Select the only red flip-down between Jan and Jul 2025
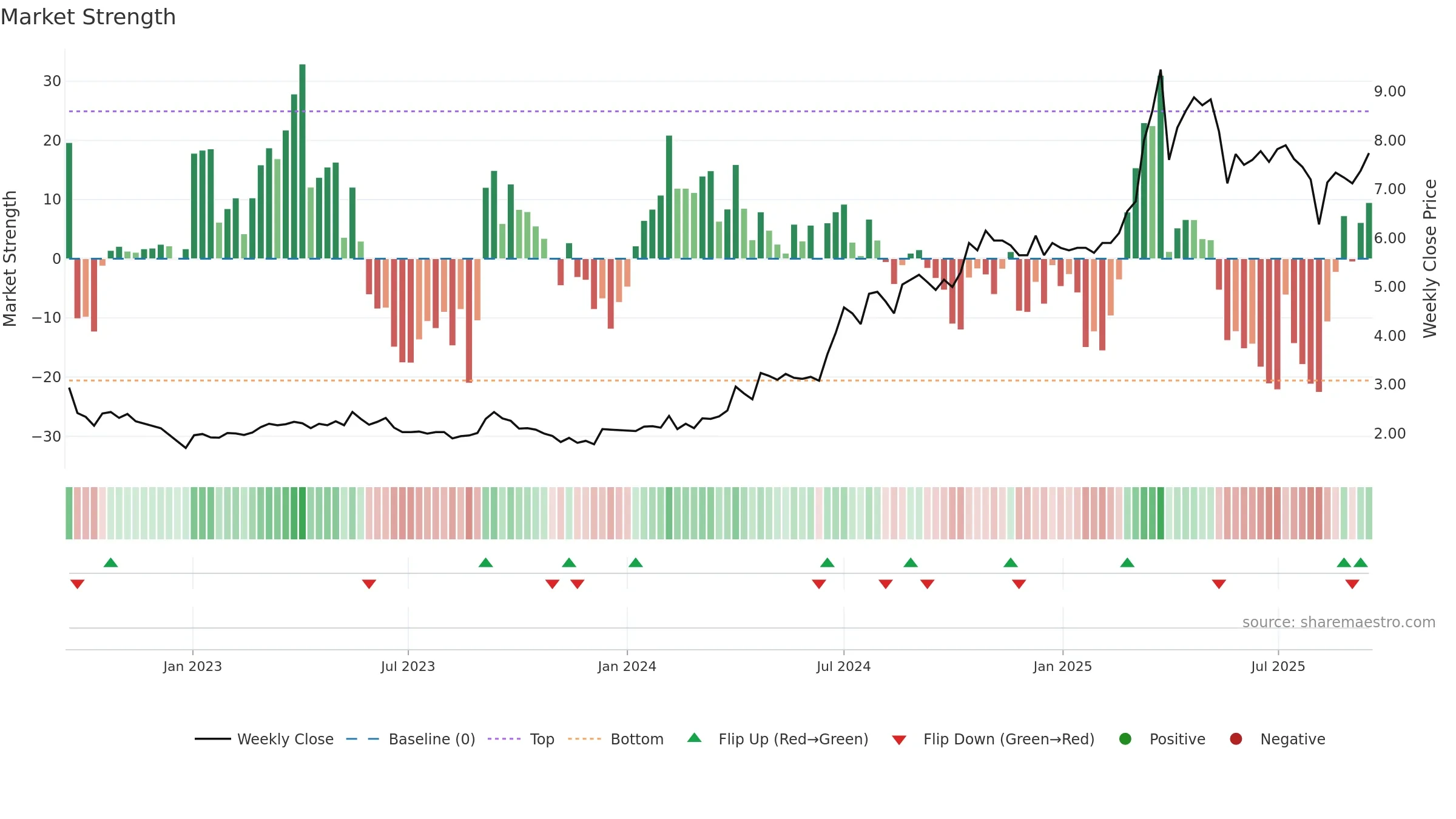This screenshot has width=1456, height=819. click(1219, 584)
